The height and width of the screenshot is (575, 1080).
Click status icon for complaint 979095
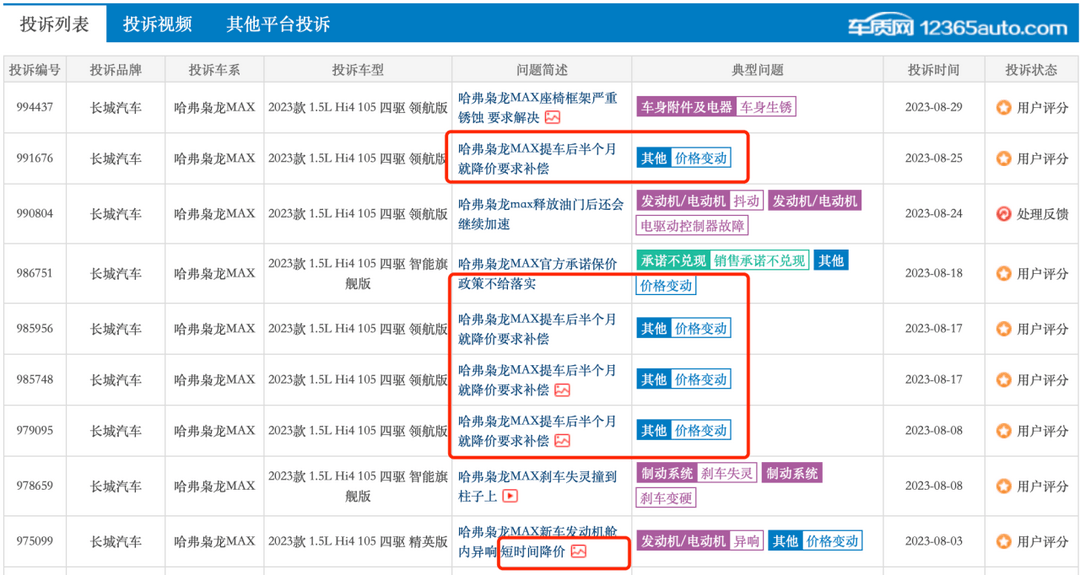[1004, 431]
